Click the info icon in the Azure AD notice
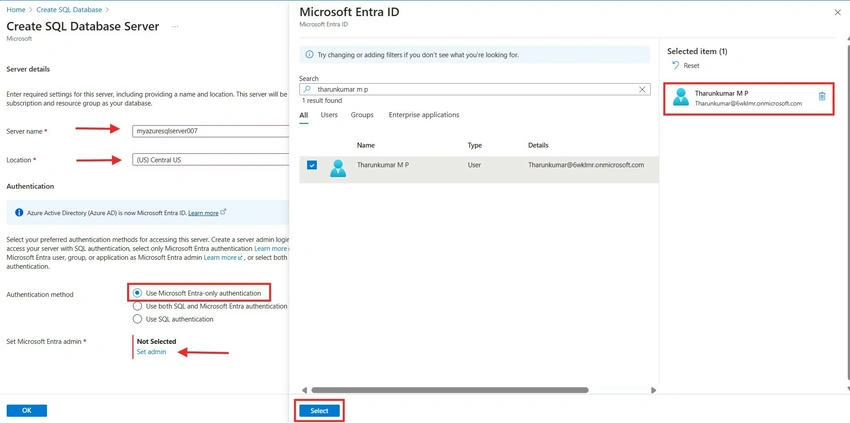This screenshot has height=423, width=850. pos(20,213)
